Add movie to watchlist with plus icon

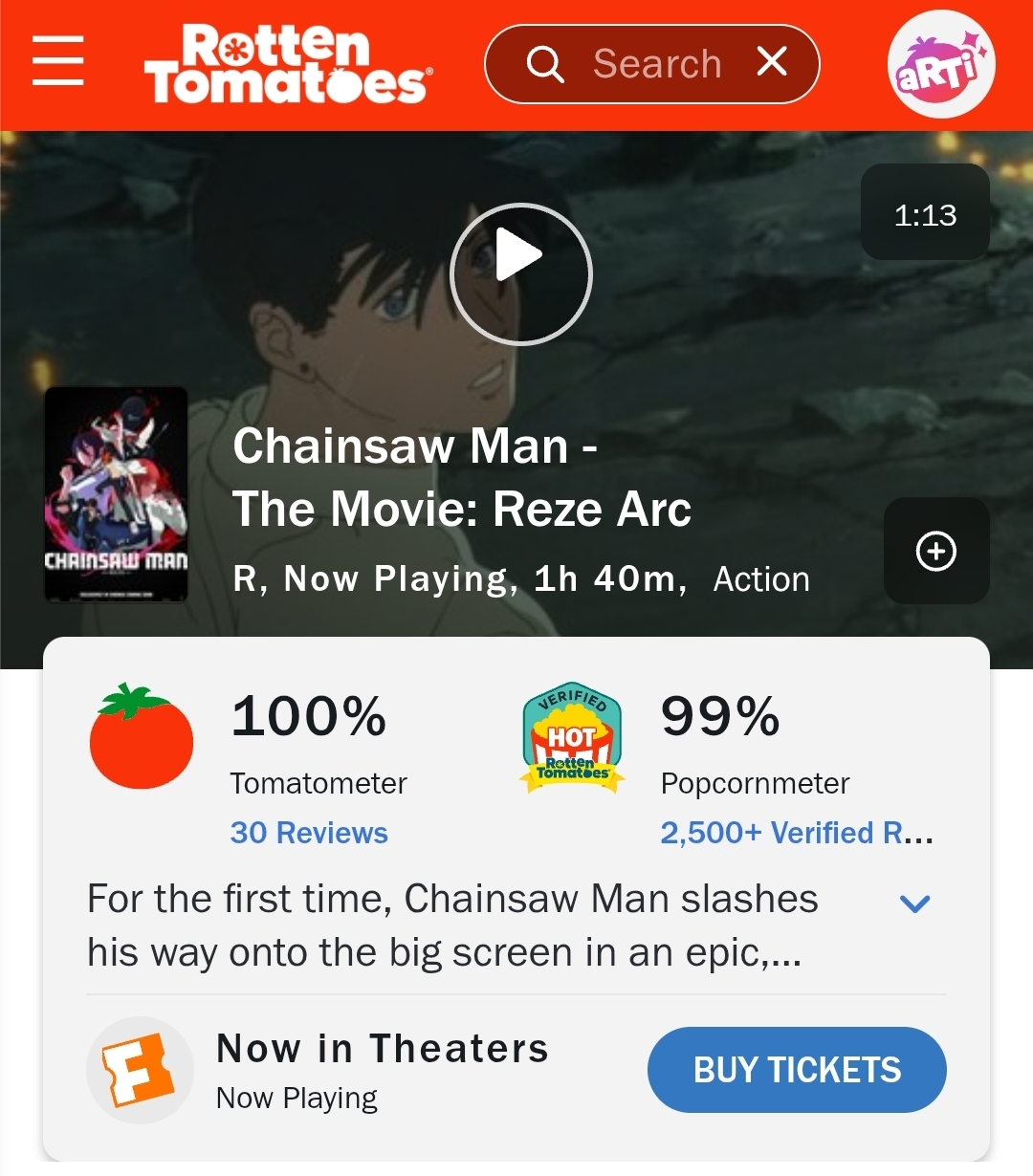pyautogui.click(x=935, y=551)
